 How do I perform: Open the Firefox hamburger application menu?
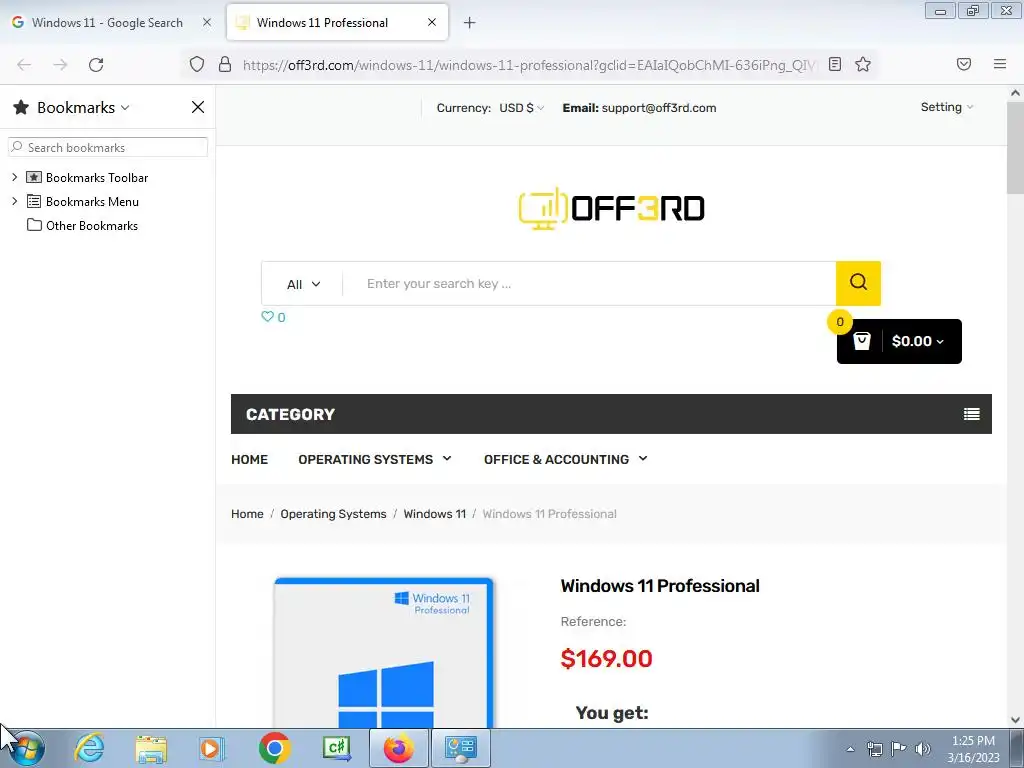999,64
